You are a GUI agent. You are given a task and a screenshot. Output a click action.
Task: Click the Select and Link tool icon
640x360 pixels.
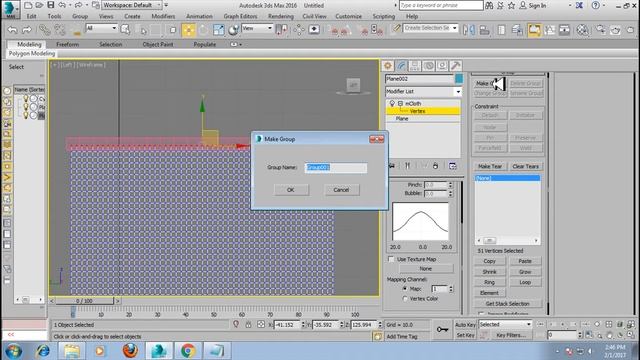point(44,30)
